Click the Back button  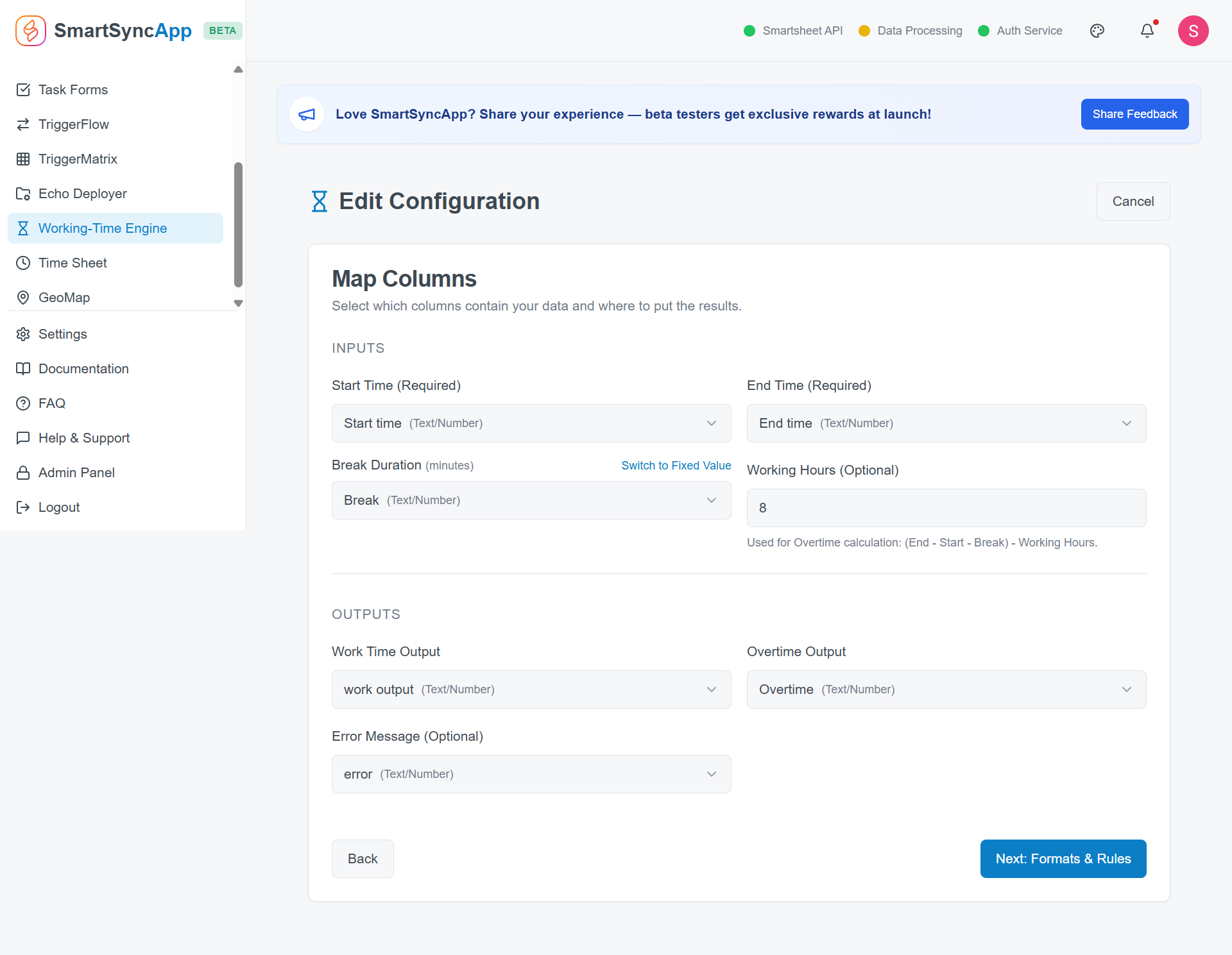point(363,859)
